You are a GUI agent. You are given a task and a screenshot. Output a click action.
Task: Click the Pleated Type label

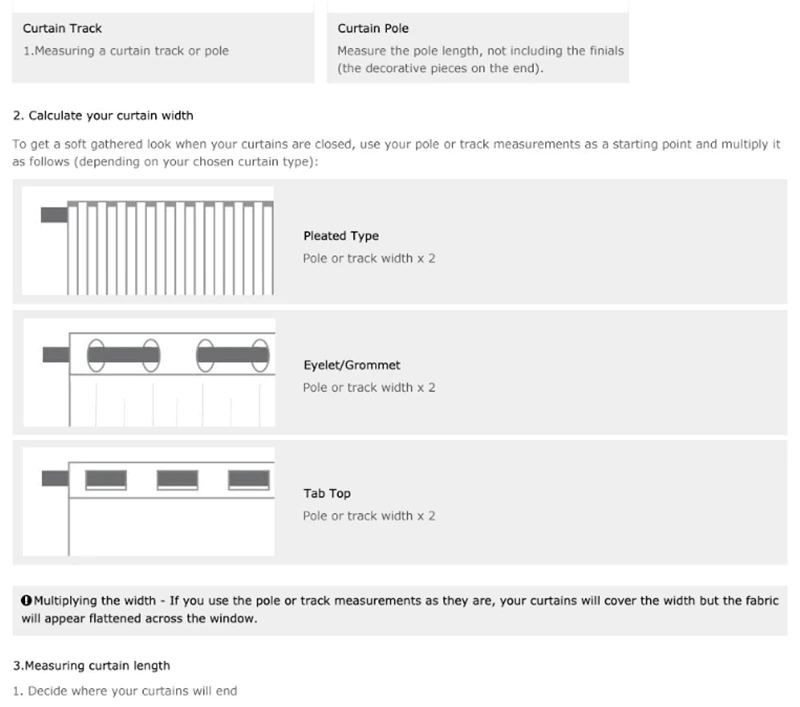pyautogui.click(x=341, y=237)
